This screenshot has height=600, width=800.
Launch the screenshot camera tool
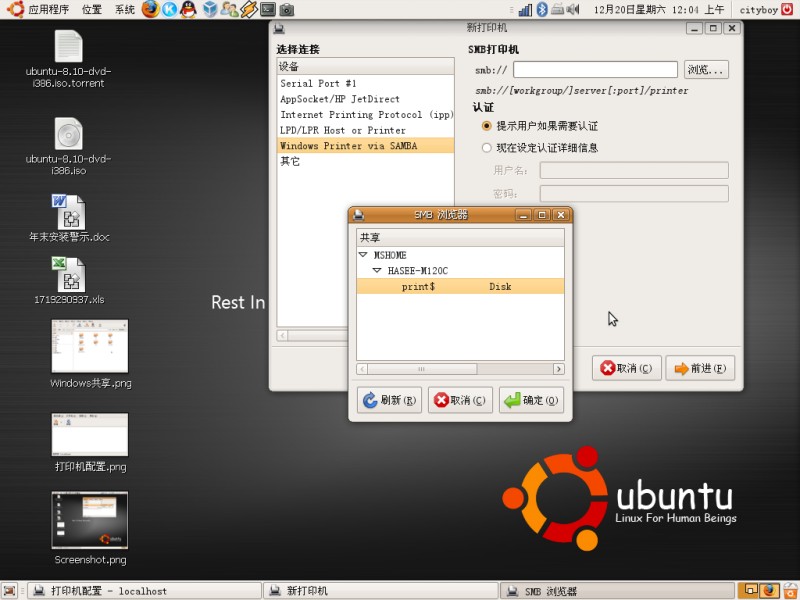(287, 9)
